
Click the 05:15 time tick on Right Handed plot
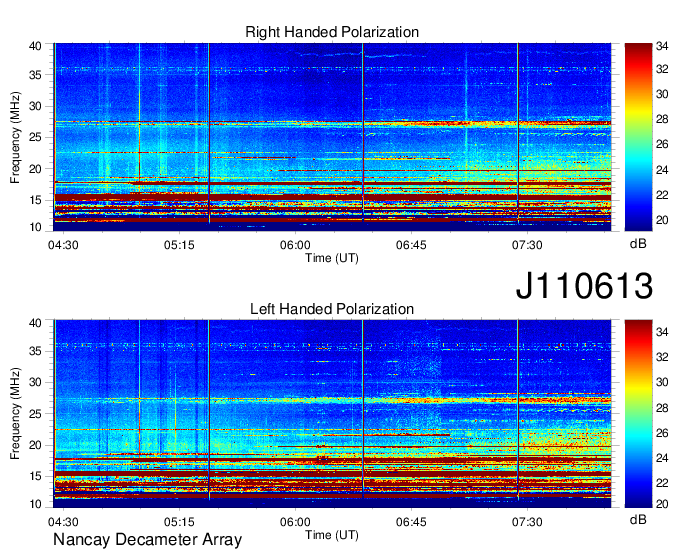pos(179,245)
